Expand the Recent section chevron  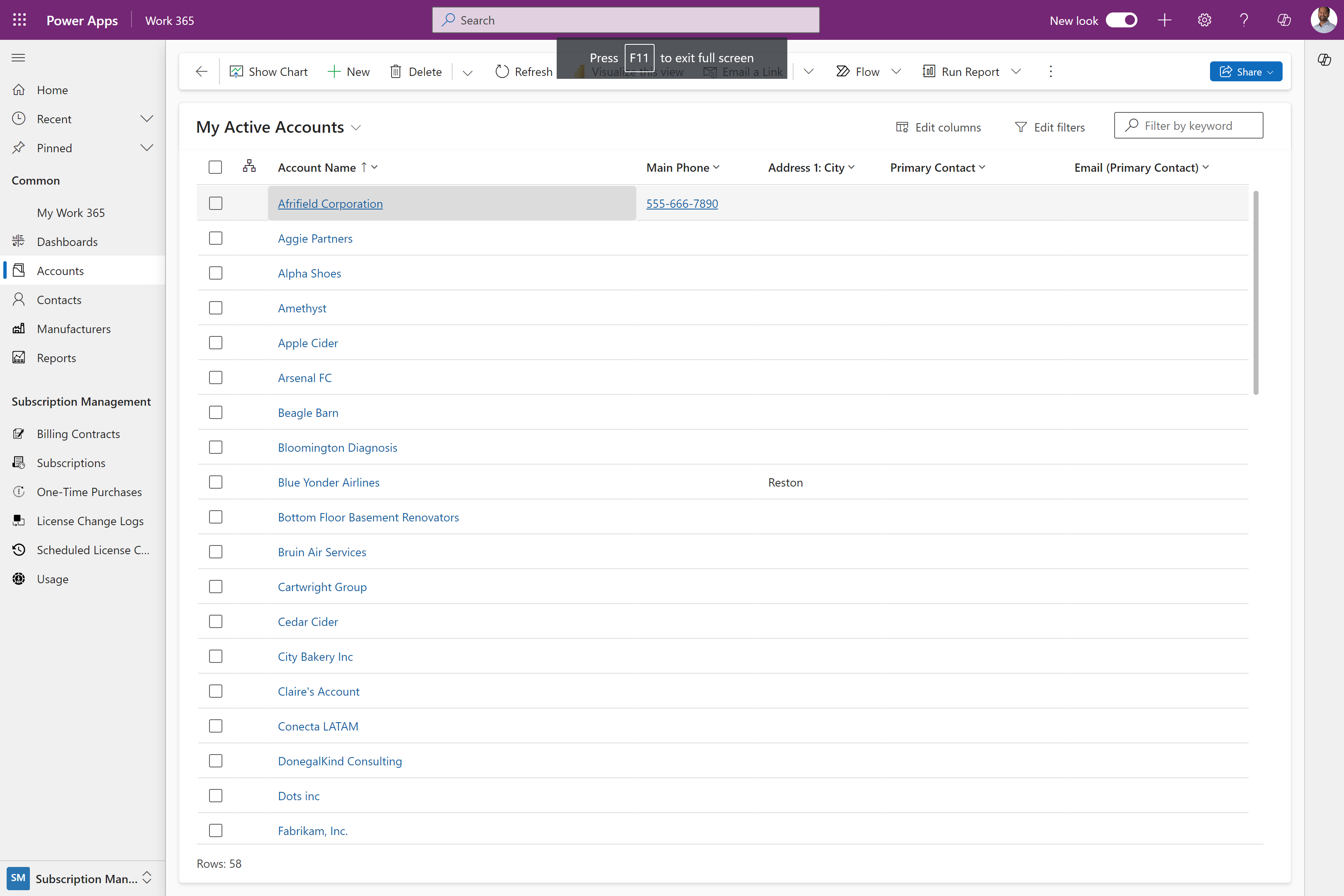pos(146,119)
